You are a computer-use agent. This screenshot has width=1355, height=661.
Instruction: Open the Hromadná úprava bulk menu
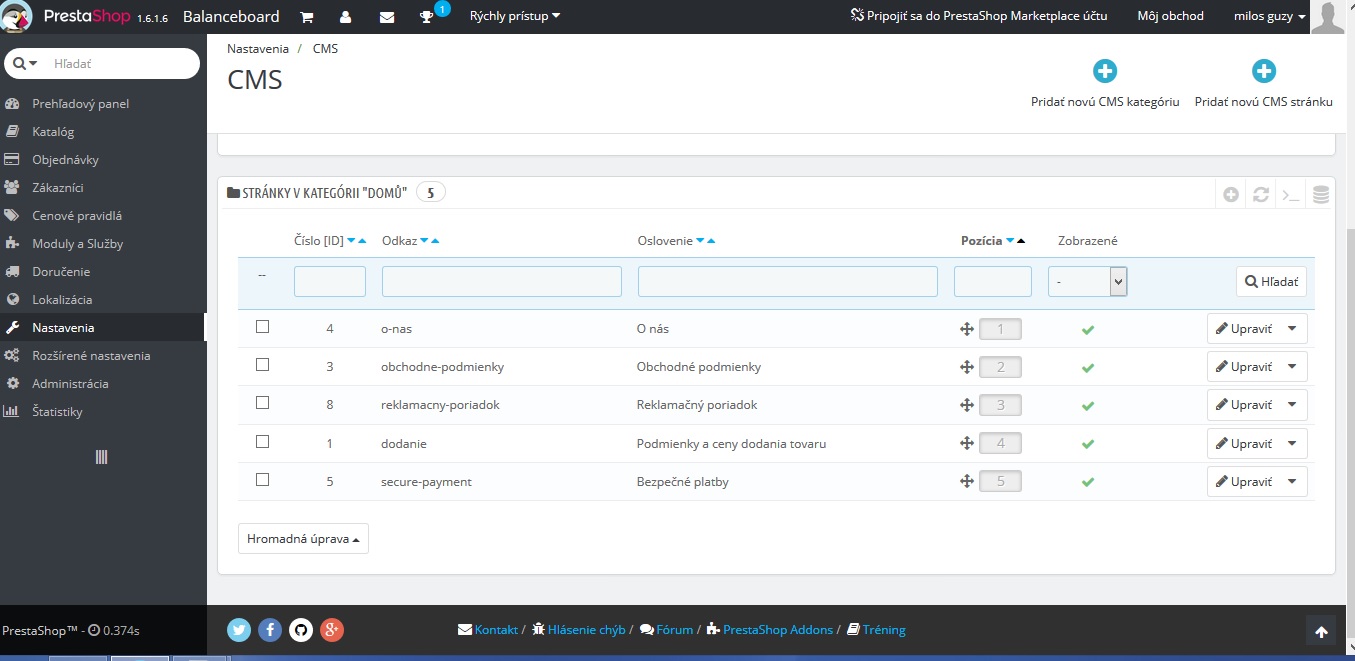click(303, 538)
